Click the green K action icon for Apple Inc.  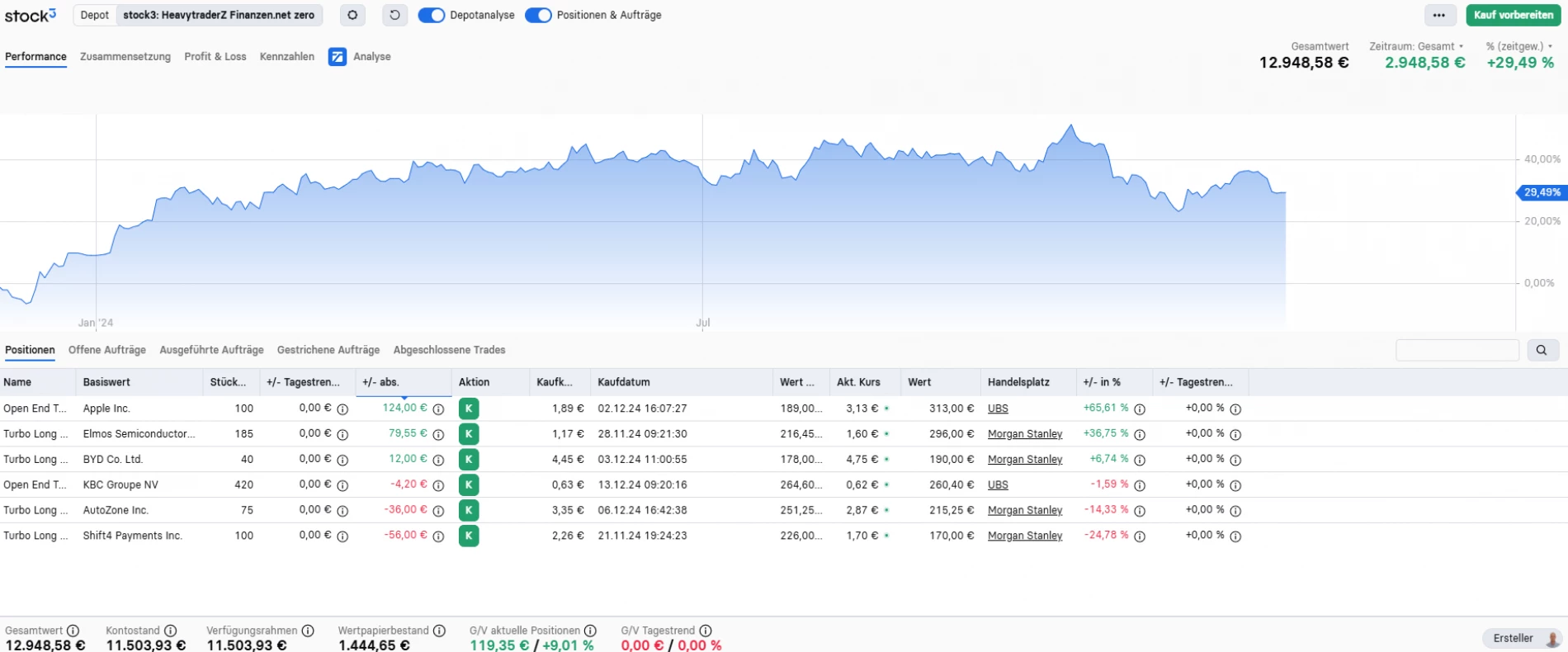pos(469,409)
